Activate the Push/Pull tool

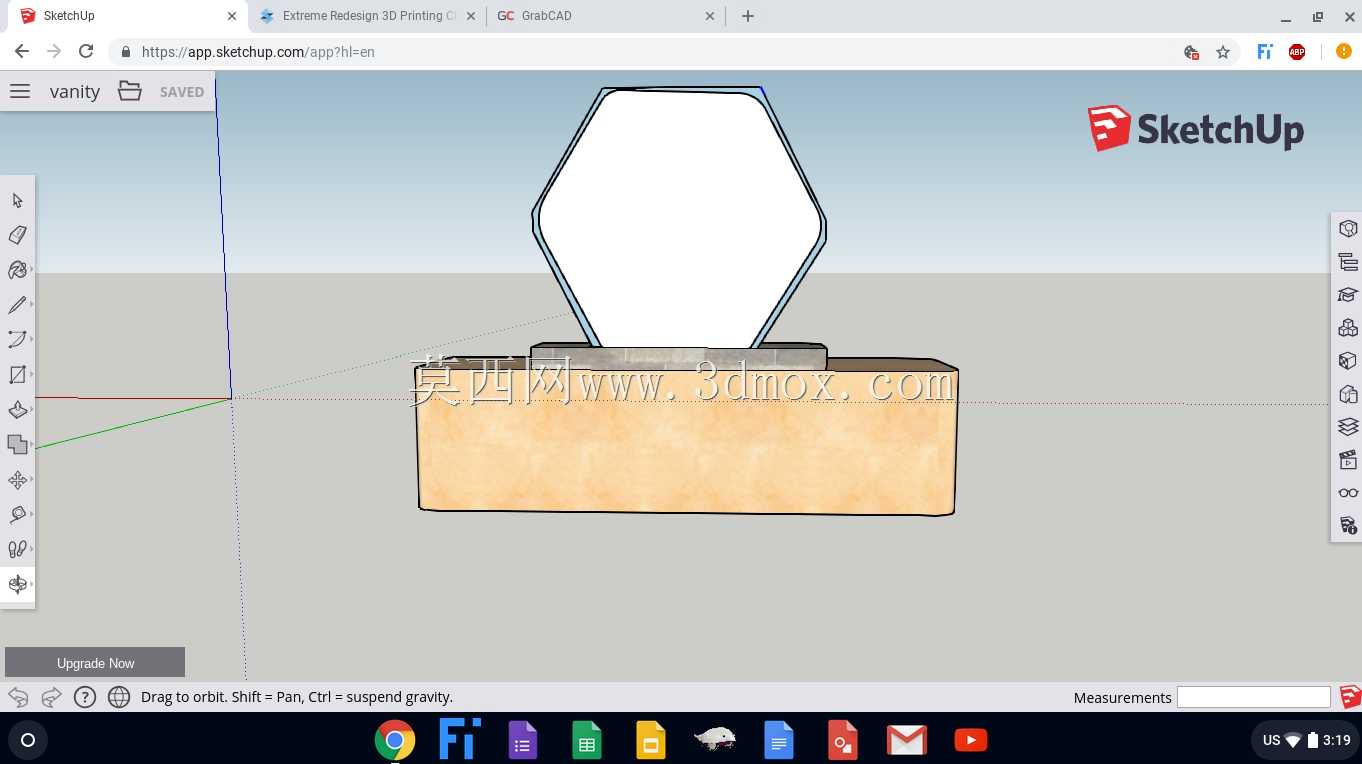click(17, 410)
